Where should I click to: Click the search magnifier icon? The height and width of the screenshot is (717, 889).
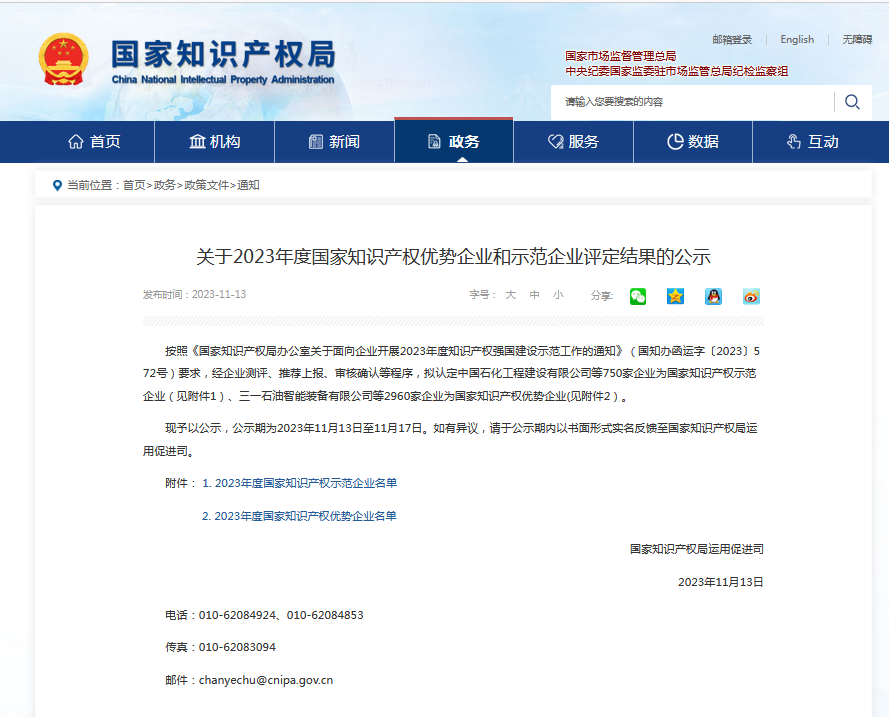852,102
